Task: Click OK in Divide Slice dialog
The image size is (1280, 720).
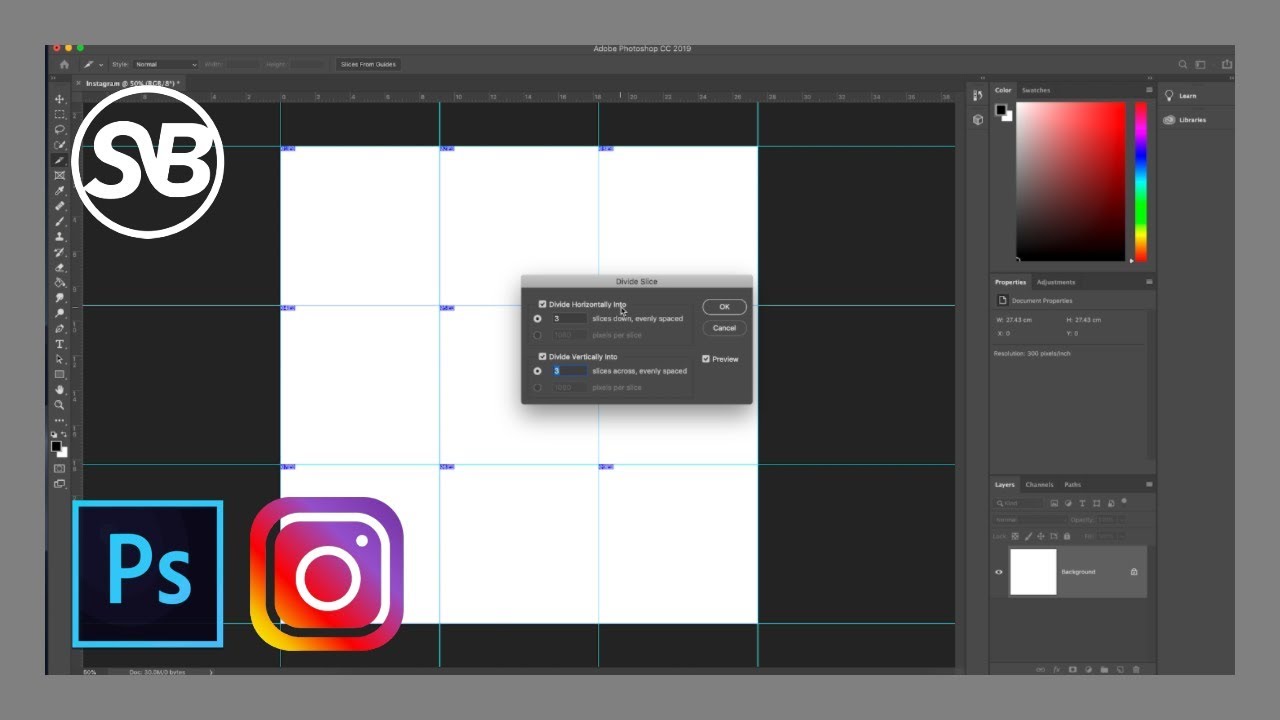Action: (x=724, y=307)
